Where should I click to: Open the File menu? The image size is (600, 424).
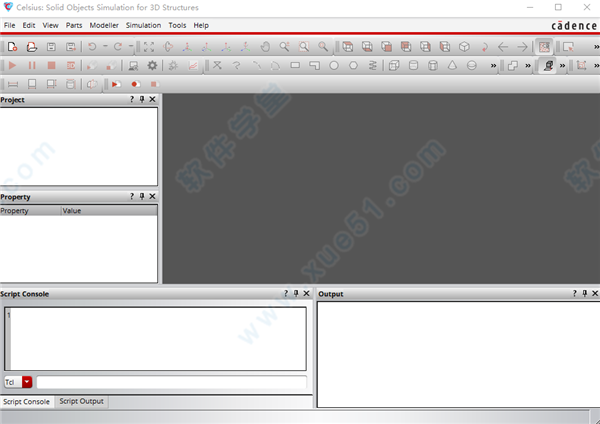coord(10,25)
